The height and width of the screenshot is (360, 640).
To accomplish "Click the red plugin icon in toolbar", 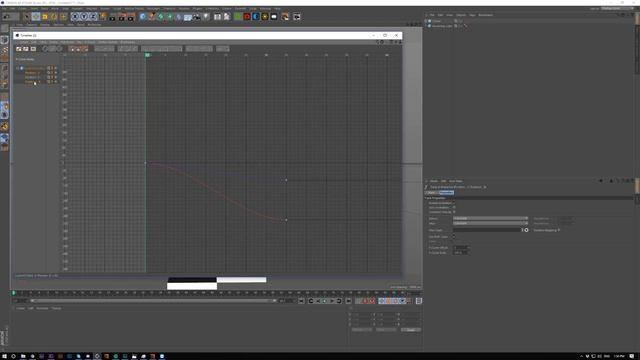I will [x=247, y=16].
